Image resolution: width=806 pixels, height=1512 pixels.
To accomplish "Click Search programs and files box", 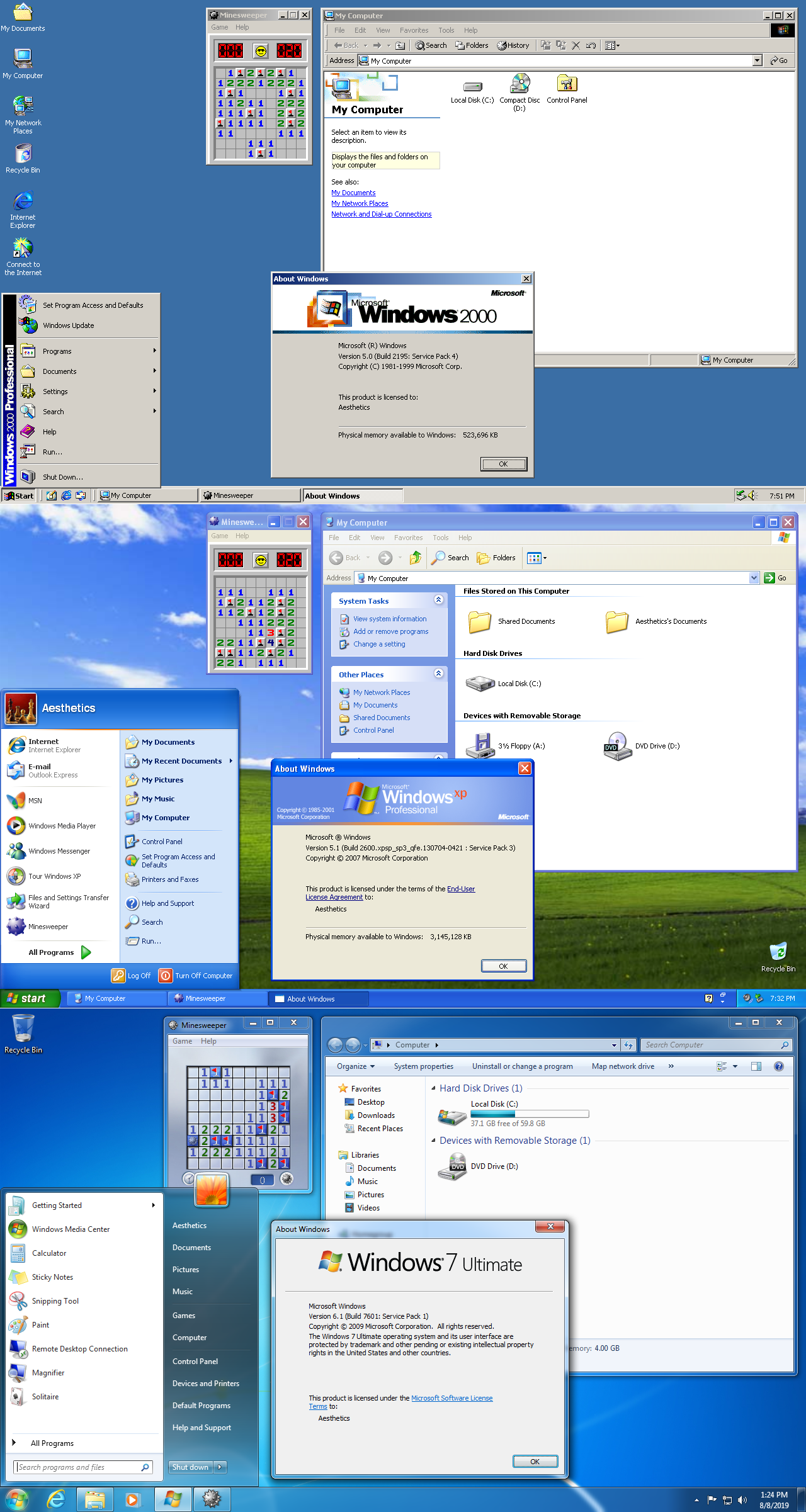I will tap(83, 1467).
